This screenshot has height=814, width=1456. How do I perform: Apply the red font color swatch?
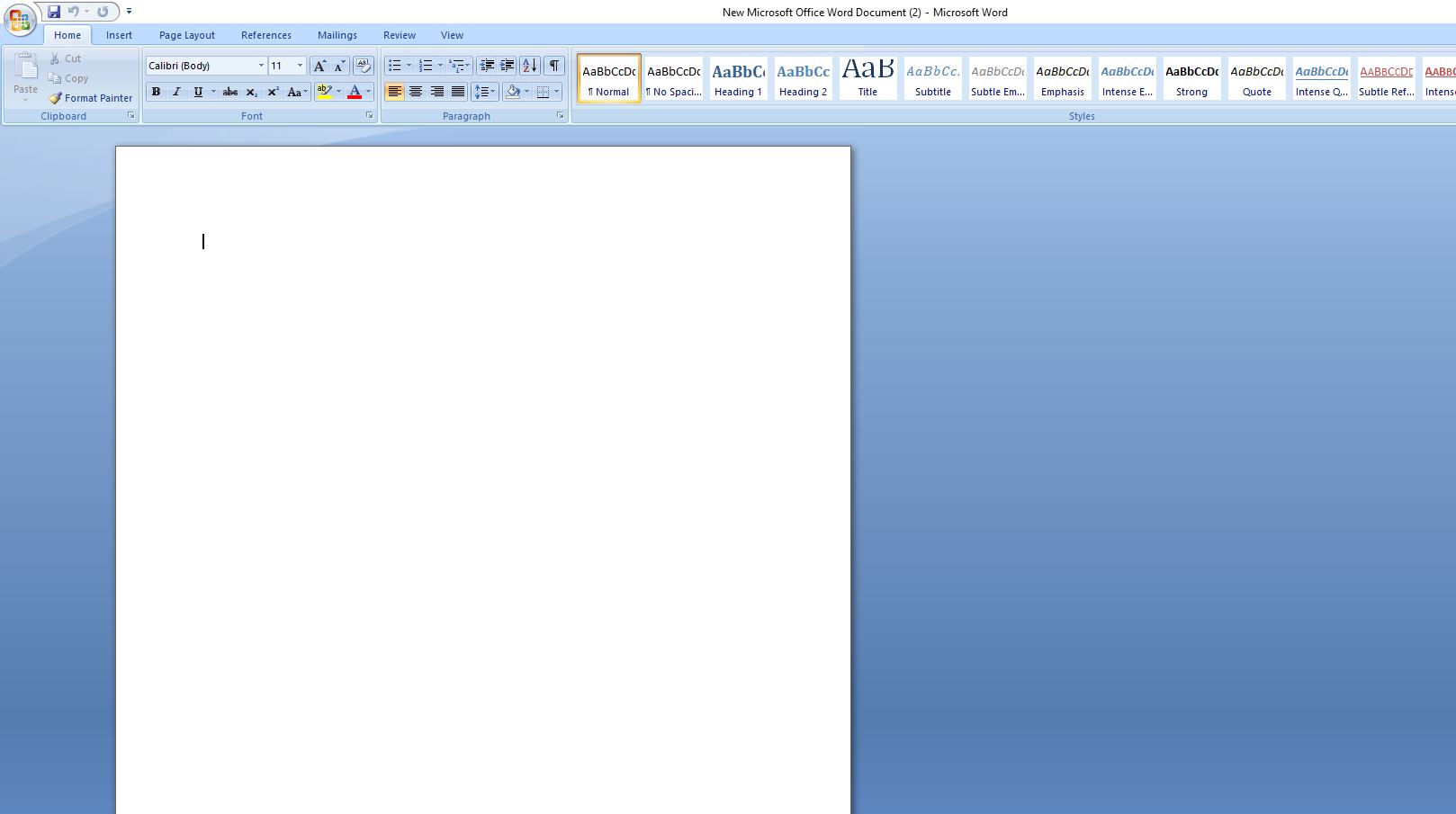click(x=355, y=92)
